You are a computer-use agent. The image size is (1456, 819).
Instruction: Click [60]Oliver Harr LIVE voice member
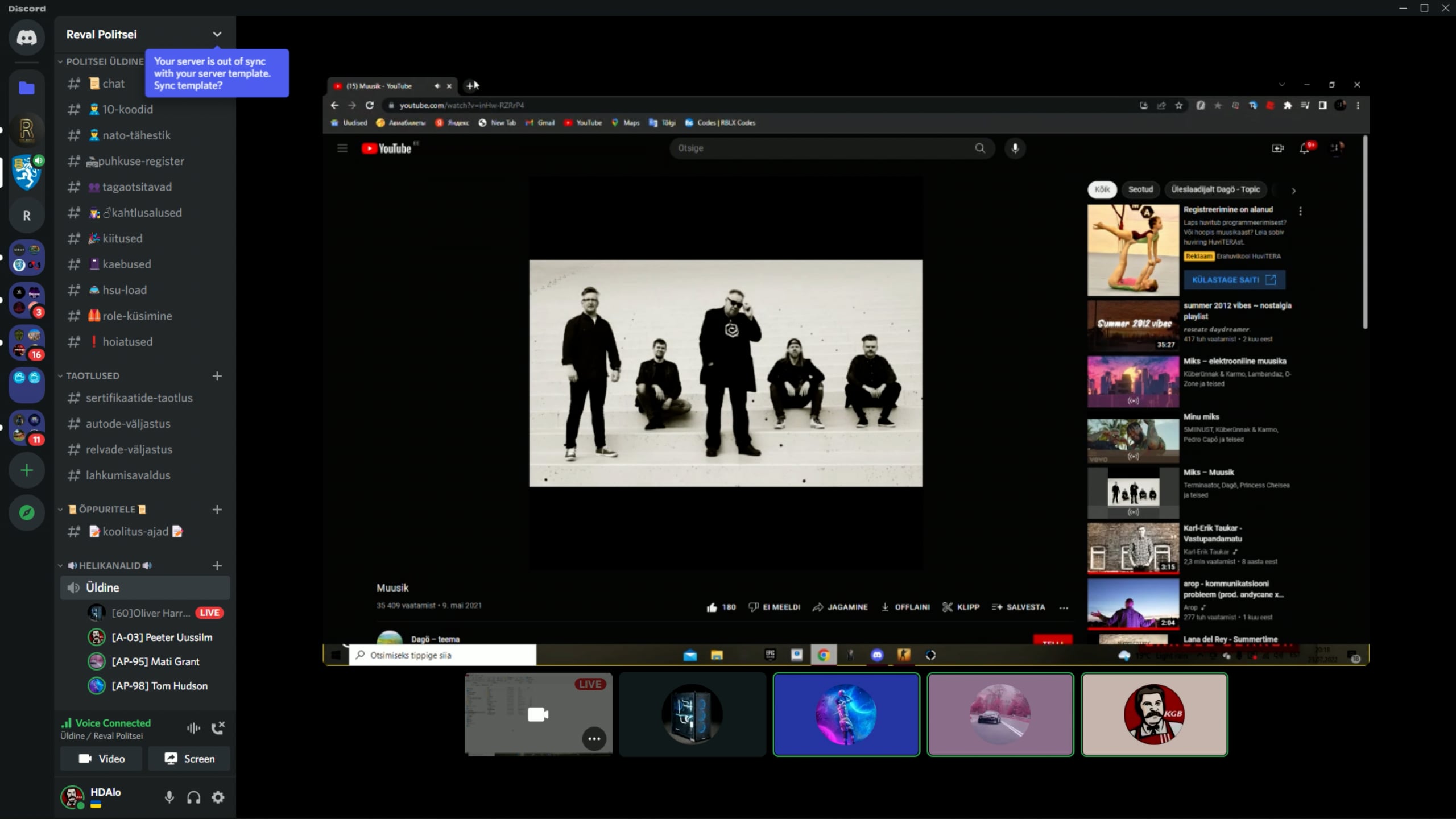(x=156, y=613)
